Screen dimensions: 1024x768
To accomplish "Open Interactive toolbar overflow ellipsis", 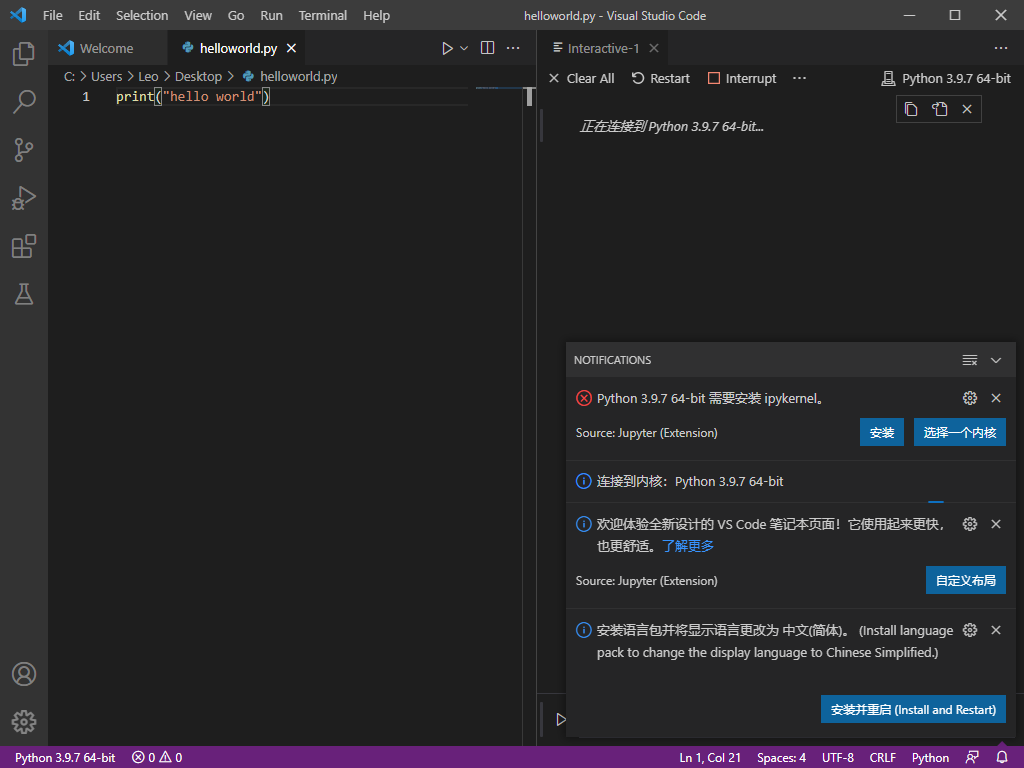I will click(x=799, y=78).
